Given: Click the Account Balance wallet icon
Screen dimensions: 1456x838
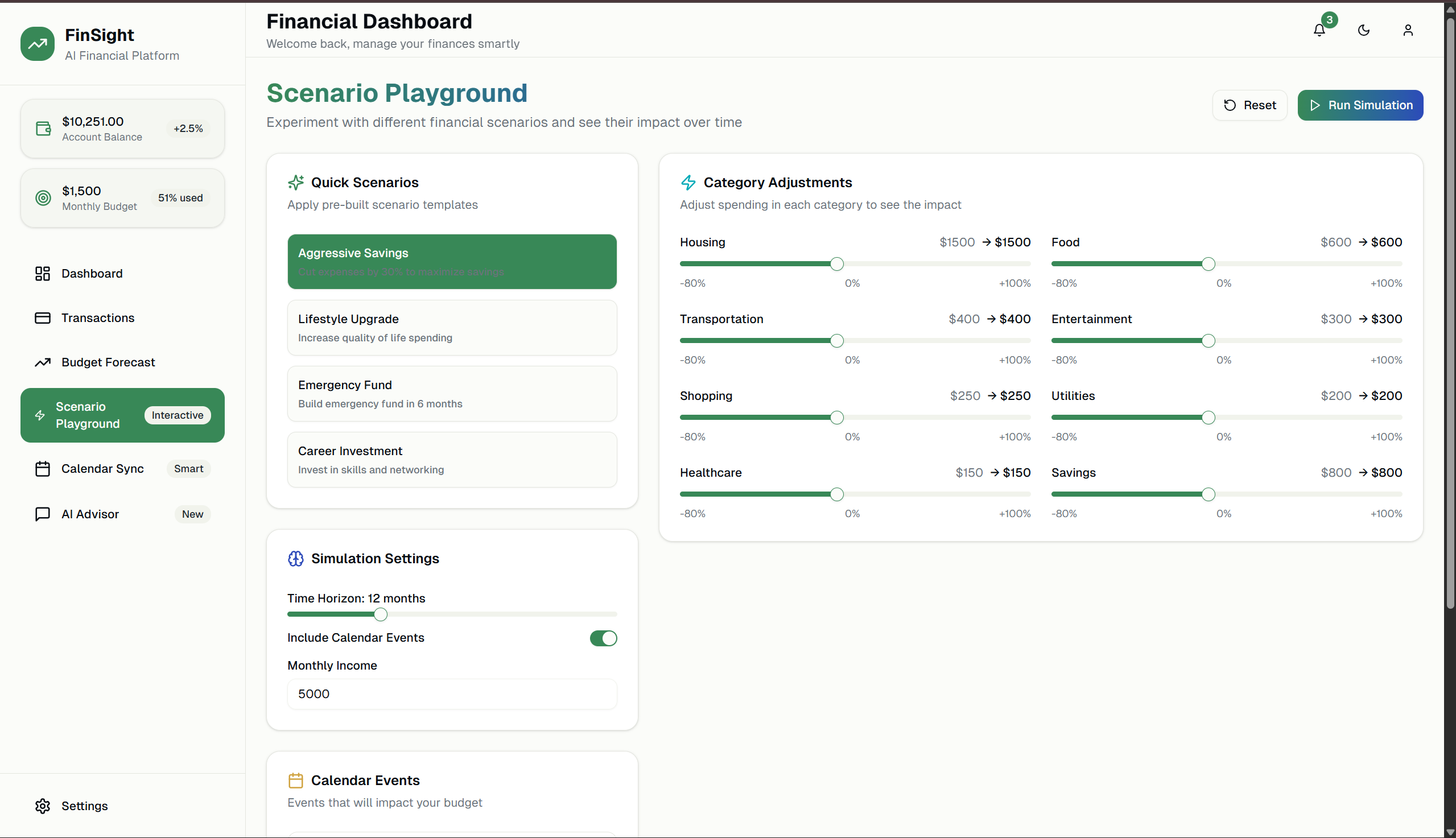Looking at the screenshot, I should (44, 129).
